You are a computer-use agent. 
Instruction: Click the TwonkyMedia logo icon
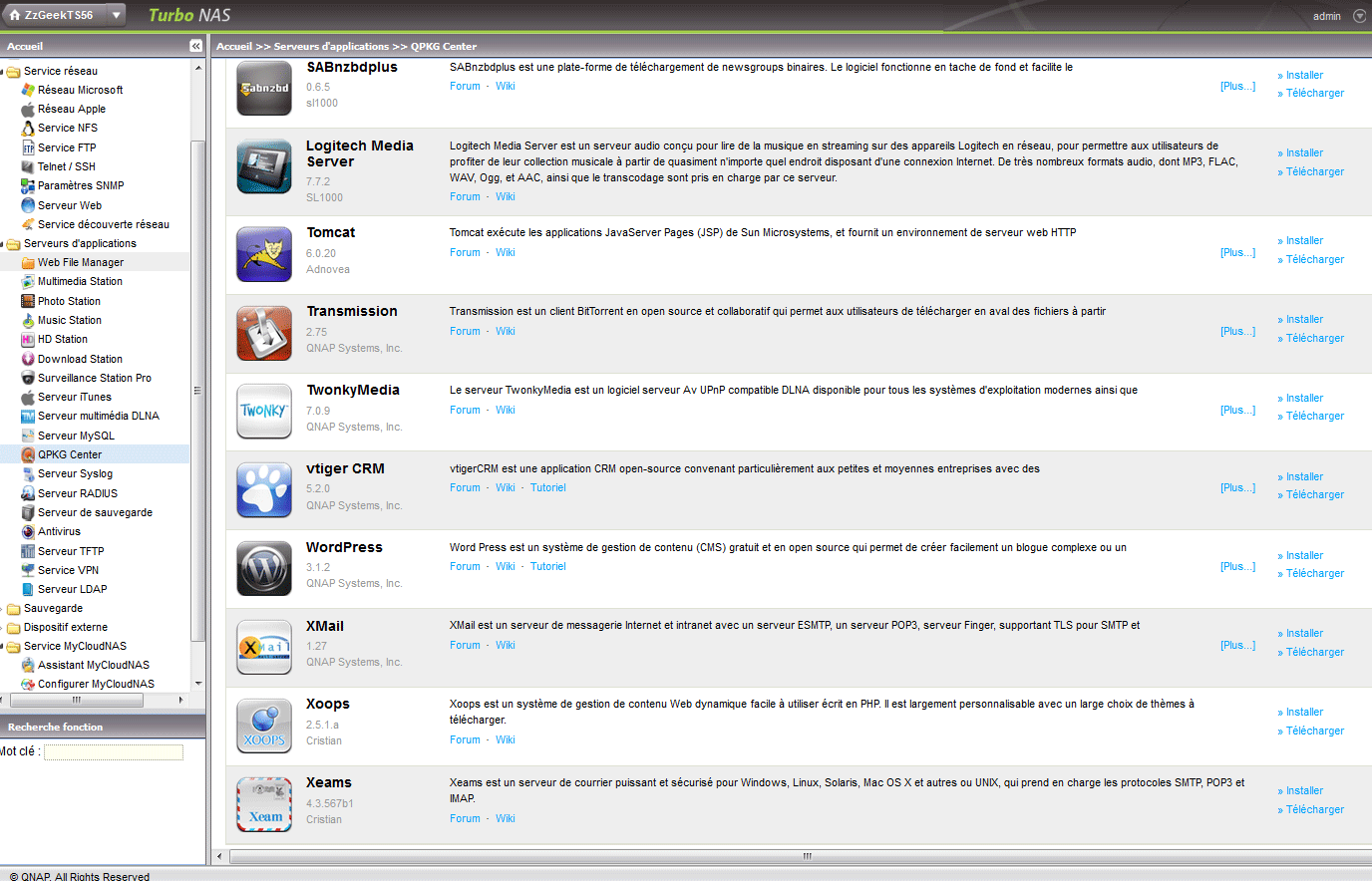click(x=263, y=412)
